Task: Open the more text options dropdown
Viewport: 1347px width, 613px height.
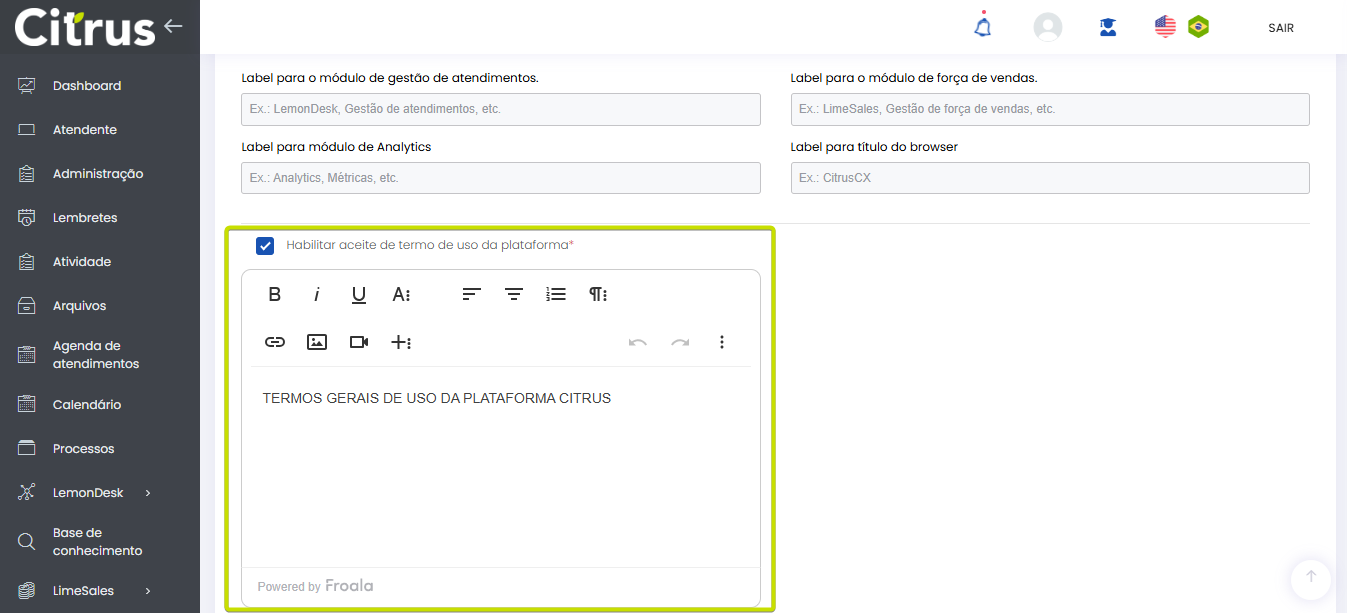Action: point(401,294)
